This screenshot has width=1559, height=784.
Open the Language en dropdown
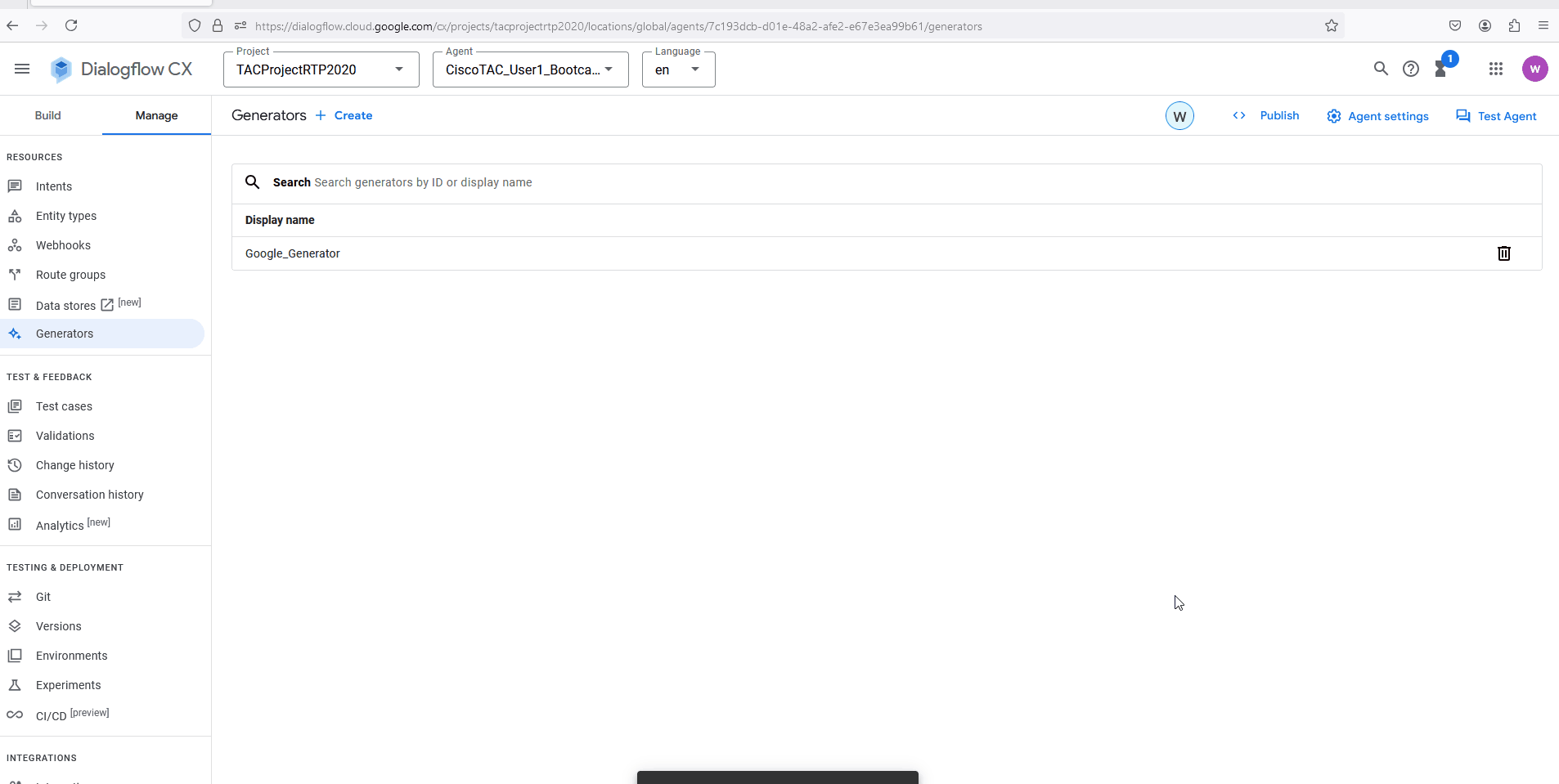[679, 69]
